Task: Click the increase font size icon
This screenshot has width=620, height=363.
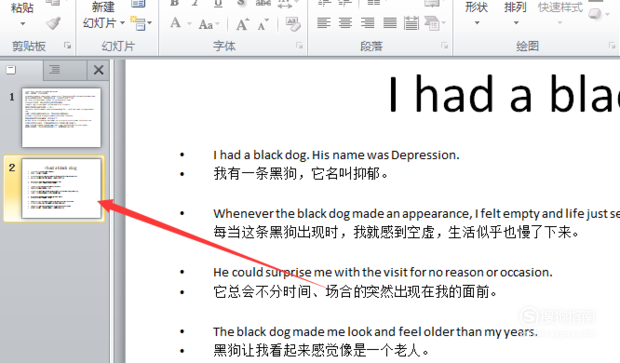Action: coord(242,25)
